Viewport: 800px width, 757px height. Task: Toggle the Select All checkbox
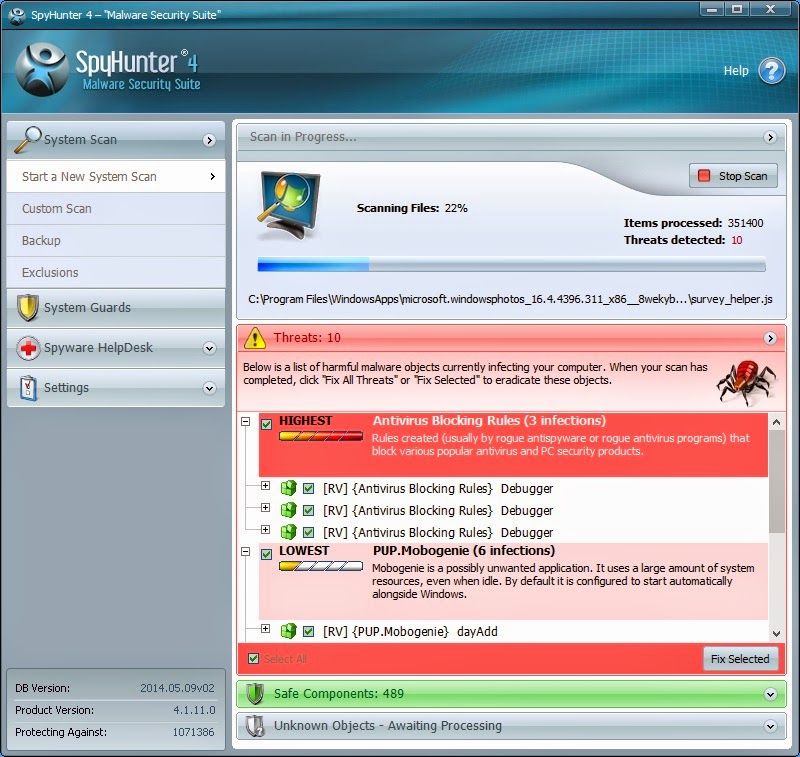pos(253,658)
